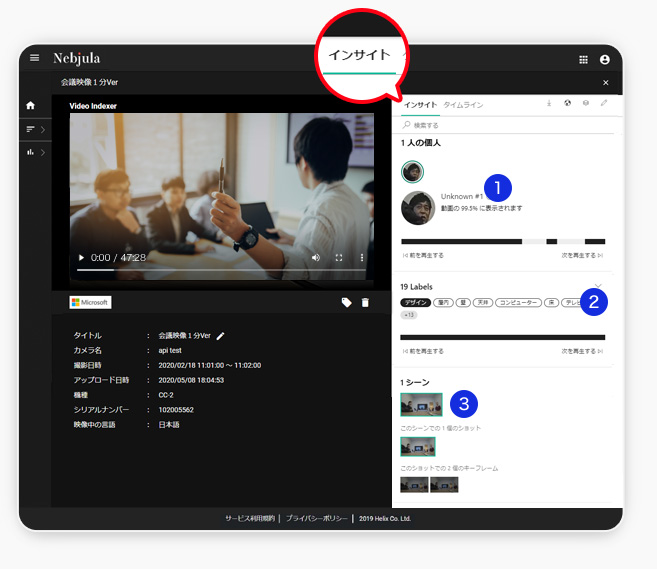Select the shot thumbnail in this scene
The image size is (657, 569).
418,447
